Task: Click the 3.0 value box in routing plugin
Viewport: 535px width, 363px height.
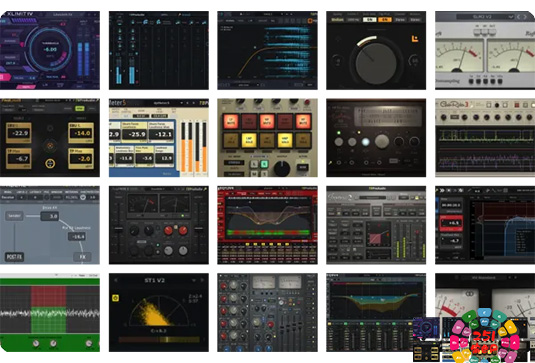Action: [49, 216]
